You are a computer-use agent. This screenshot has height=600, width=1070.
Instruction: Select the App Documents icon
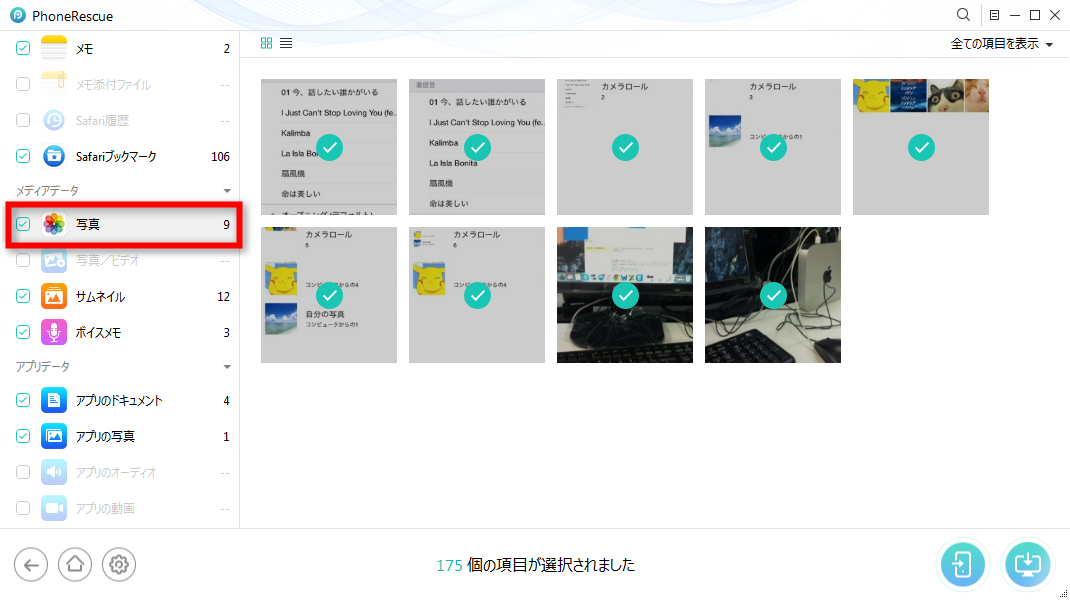pos(54,400)
